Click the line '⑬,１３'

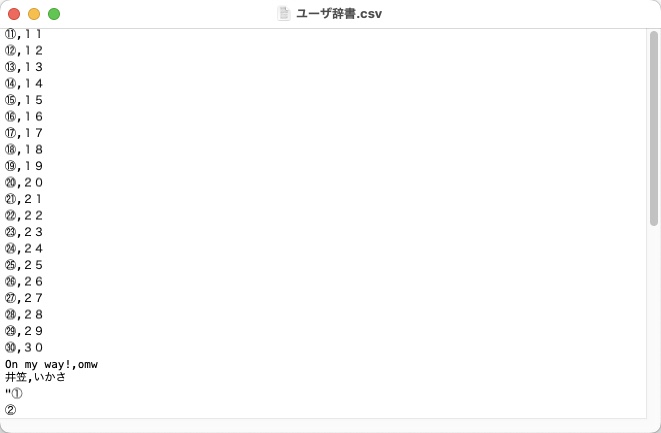pos(24,67)
